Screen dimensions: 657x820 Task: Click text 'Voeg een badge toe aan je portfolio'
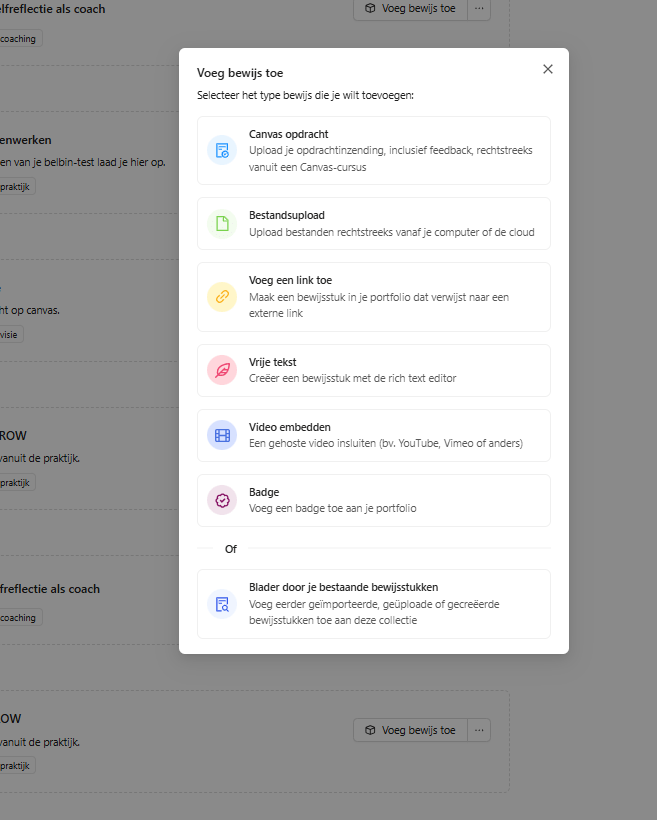[x=333, y=508]
